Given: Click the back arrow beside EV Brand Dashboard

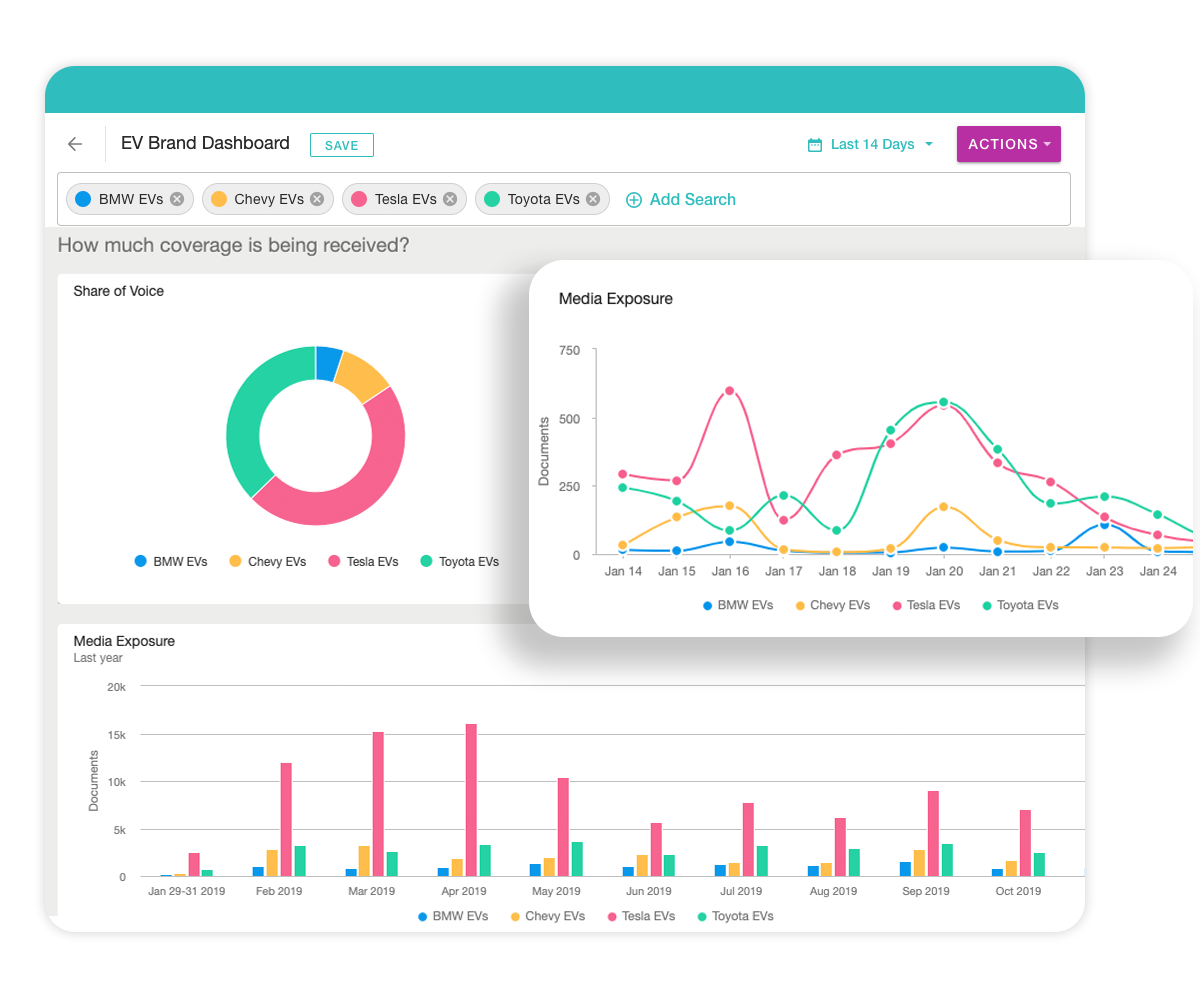Looking at the screenshot, I should pos(75,143).
